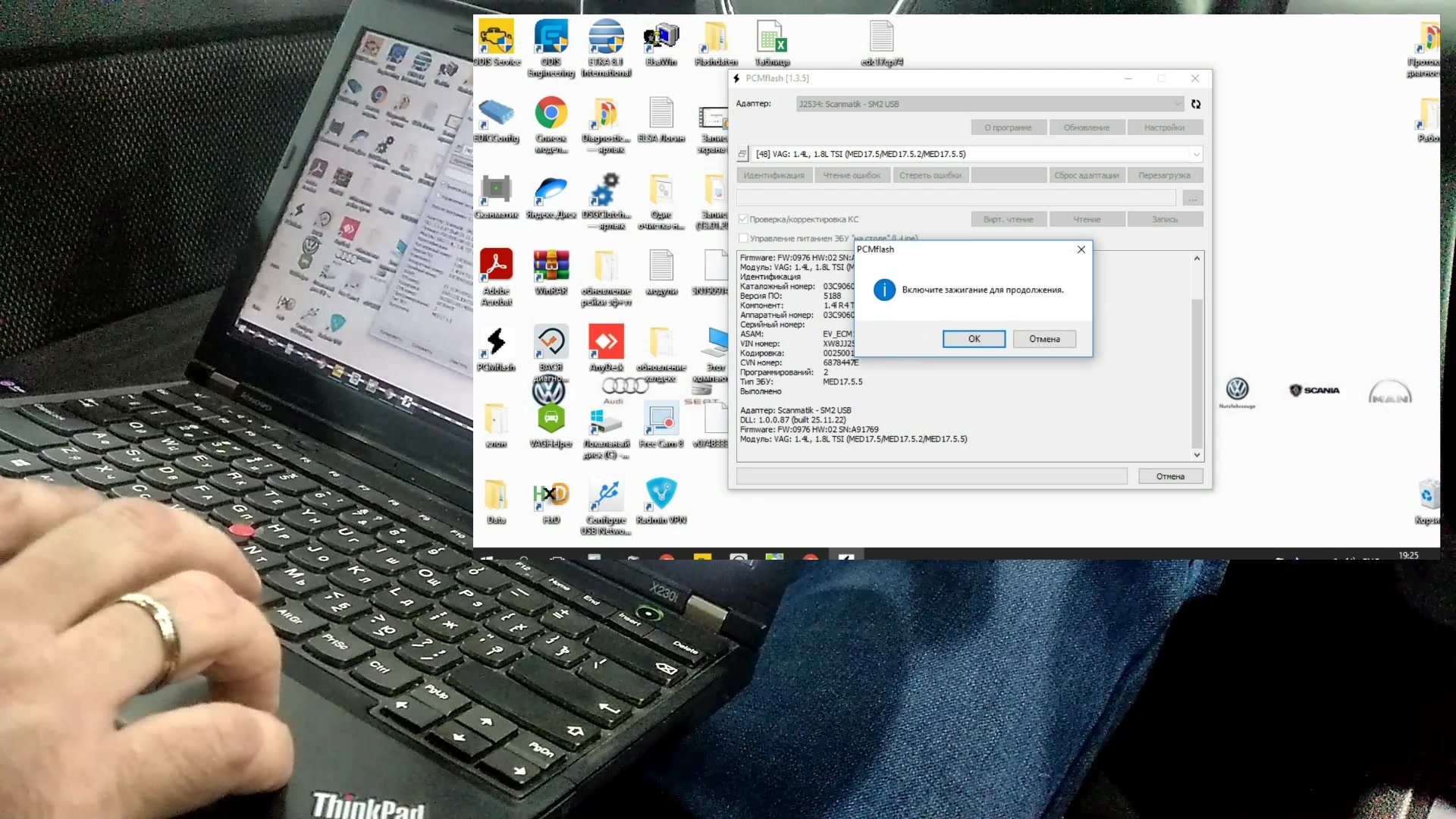Select the Data folder on desktop
The width and height of the screenshot is (1456, 819).
[x=497, y=500]
